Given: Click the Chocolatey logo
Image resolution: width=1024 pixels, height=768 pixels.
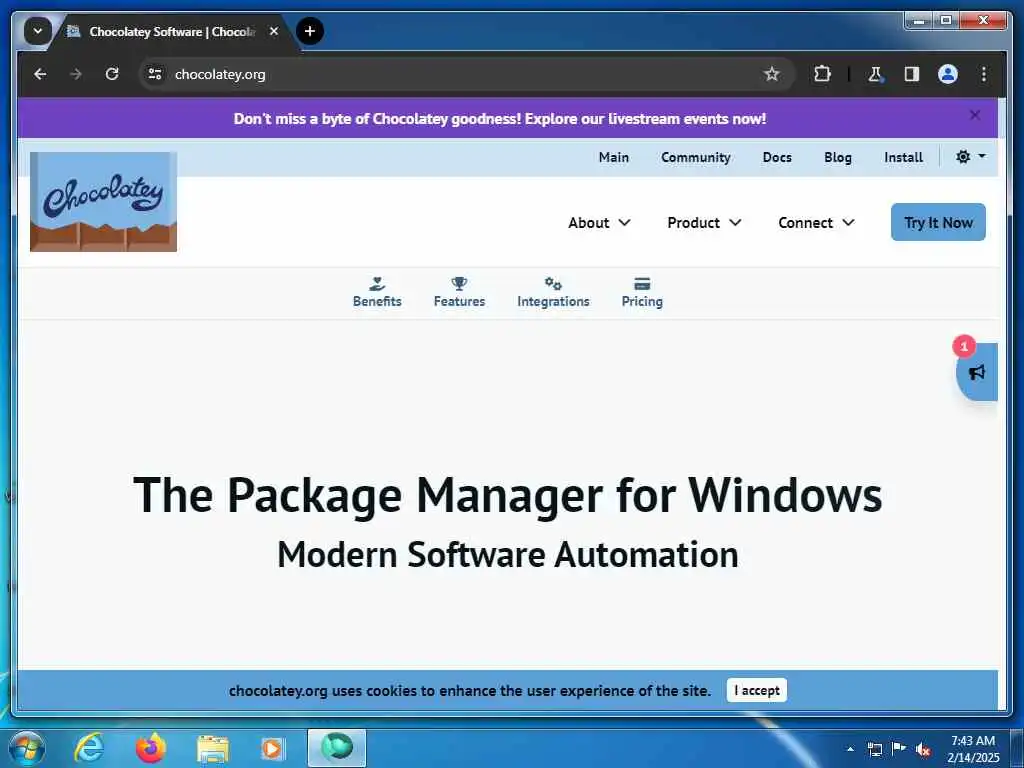Looking at the screenshot, I should click(103, 201).
